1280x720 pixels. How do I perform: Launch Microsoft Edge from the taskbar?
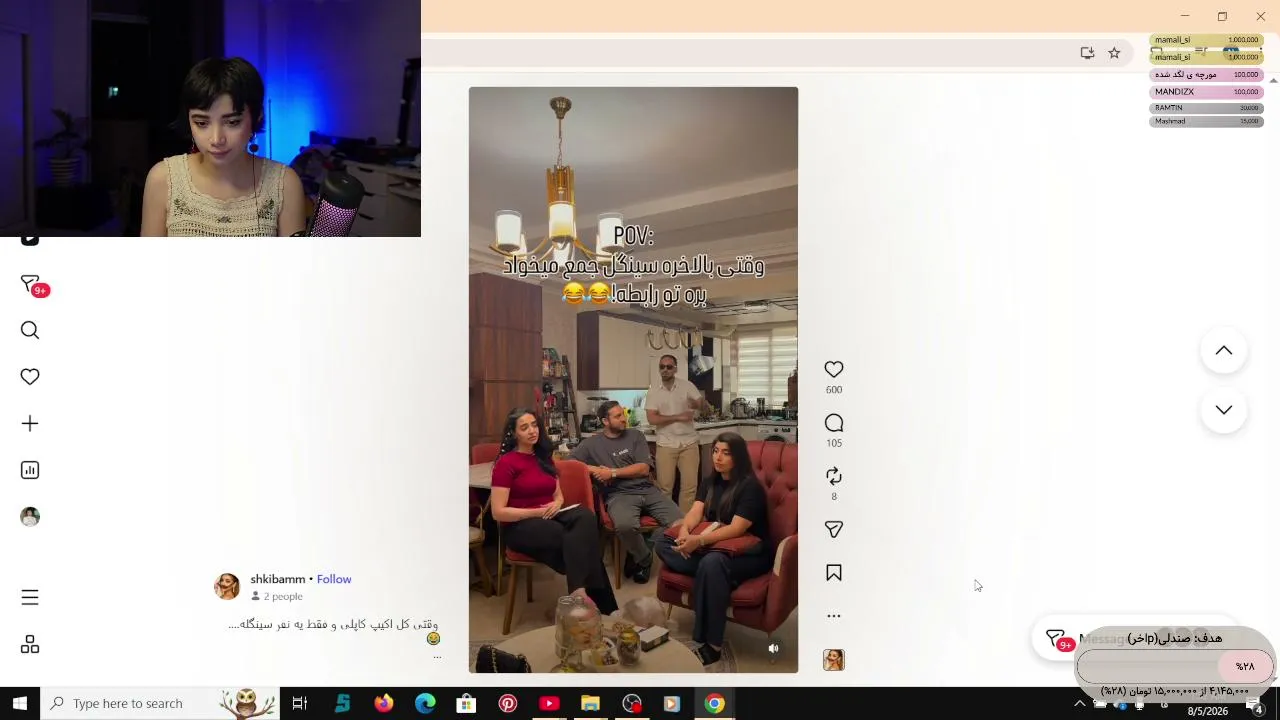pyautogui.click(x=425, y=704)
